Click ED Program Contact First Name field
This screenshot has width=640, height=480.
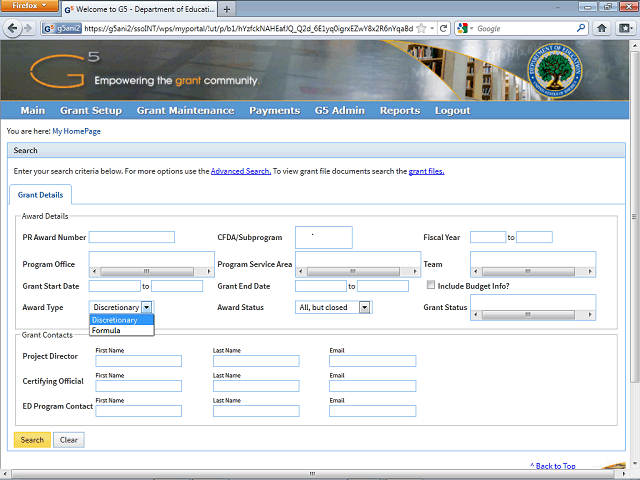138,411
